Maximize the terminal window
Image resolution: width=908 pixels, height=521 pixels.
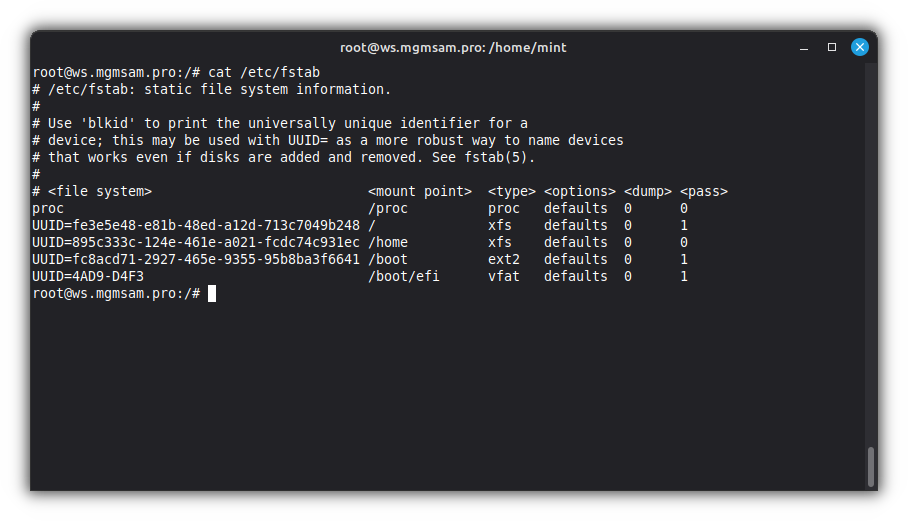click(831, 47)
